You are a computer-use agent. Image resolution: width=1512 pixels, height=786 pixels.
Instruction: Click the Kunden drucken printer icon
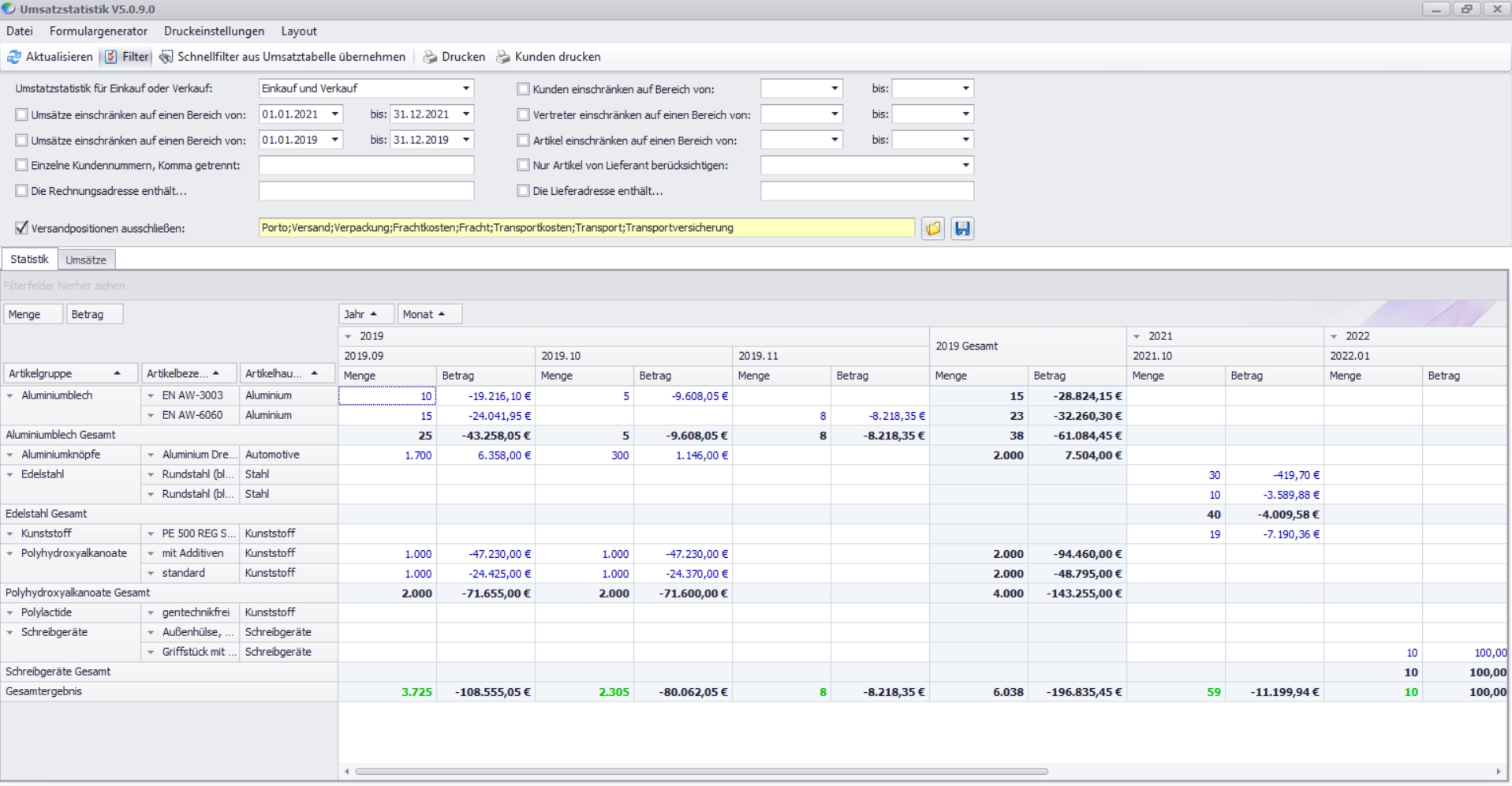(x=502, y=57)
